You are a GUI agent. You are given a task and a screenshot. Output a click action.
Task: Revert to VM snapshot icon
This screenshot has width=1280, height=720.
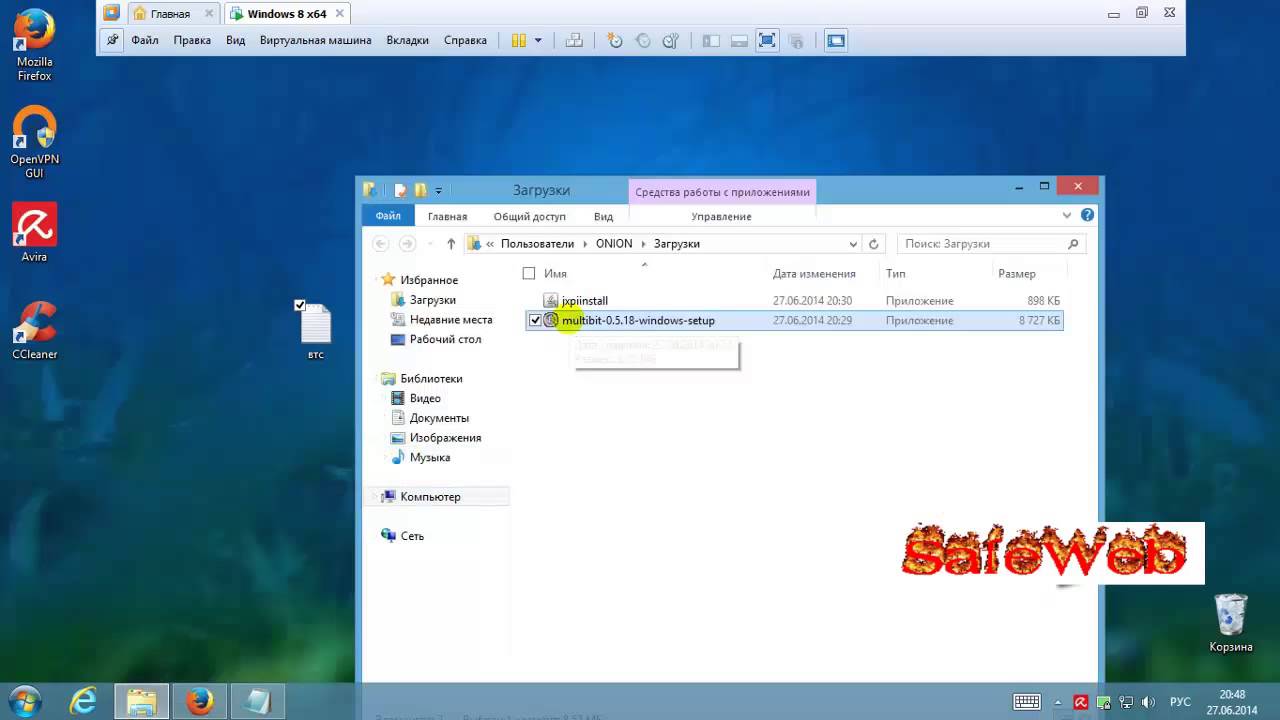click(x=643, y=40)
